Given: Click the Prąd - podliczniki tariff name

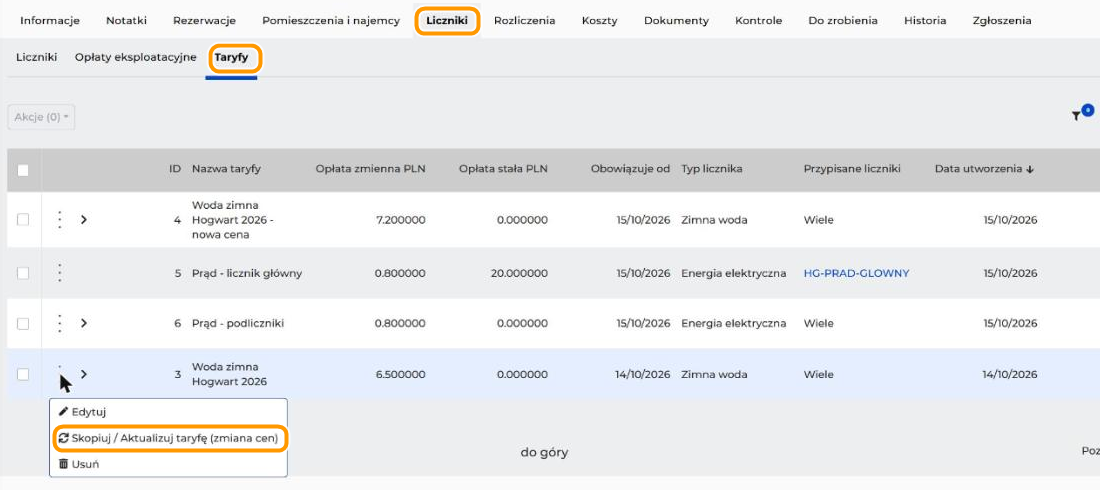Looking at the screenshot, I should point(238,324).
